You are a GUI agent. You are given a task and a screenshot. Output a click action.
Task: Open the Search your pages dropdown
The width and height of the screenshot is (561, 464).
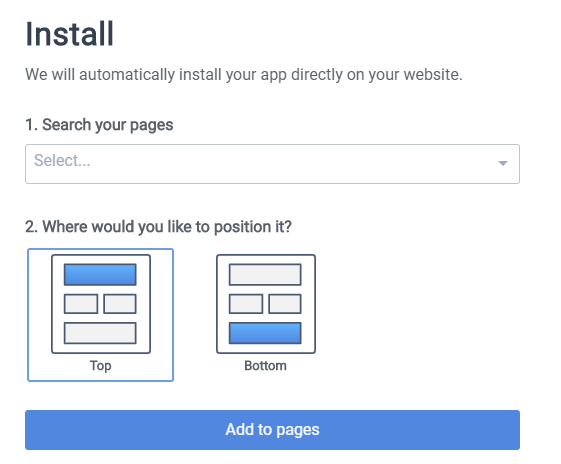point(272,164)
